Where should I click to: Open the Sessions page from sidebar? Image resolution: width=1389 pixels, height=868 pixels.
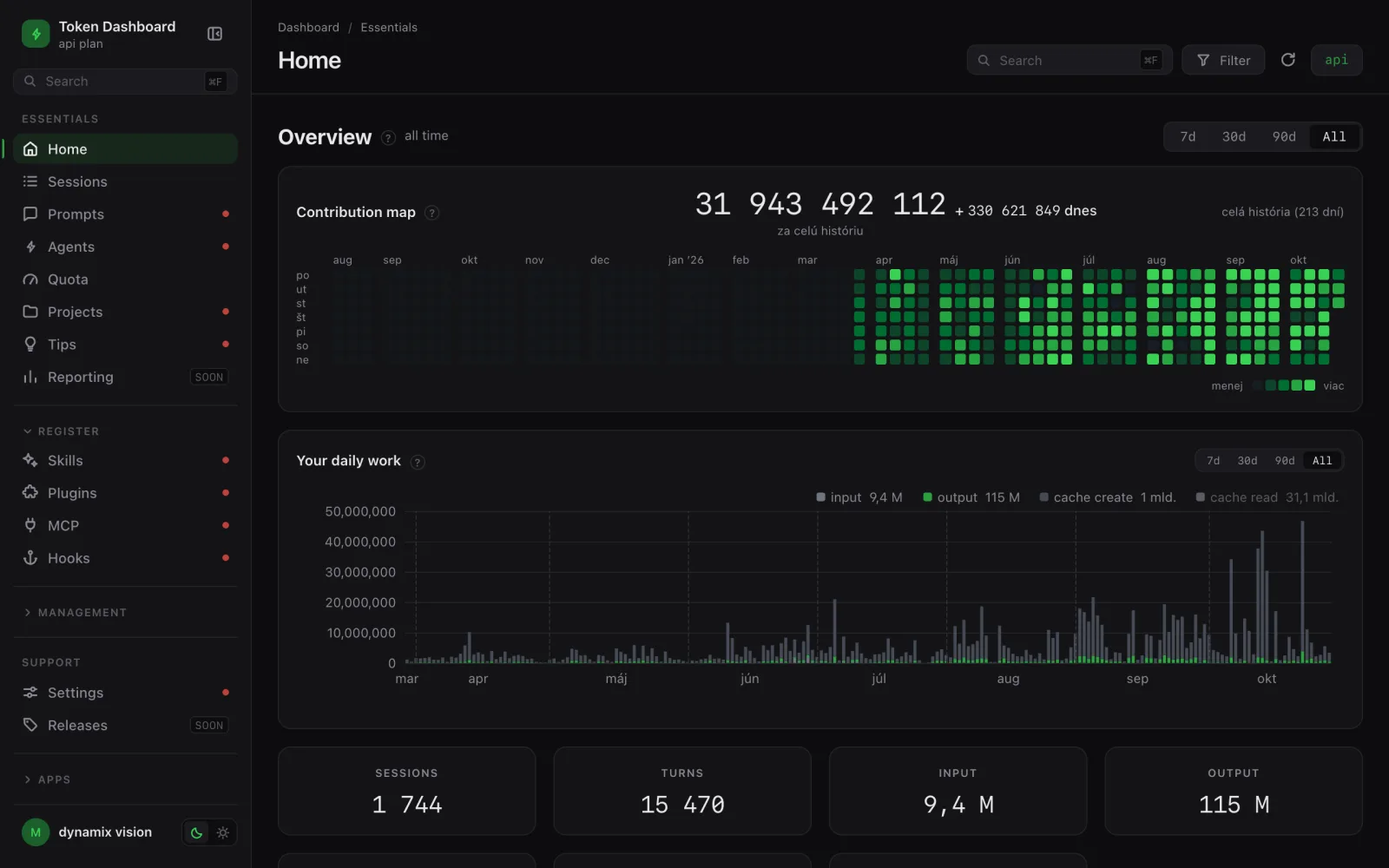[125, 181]
